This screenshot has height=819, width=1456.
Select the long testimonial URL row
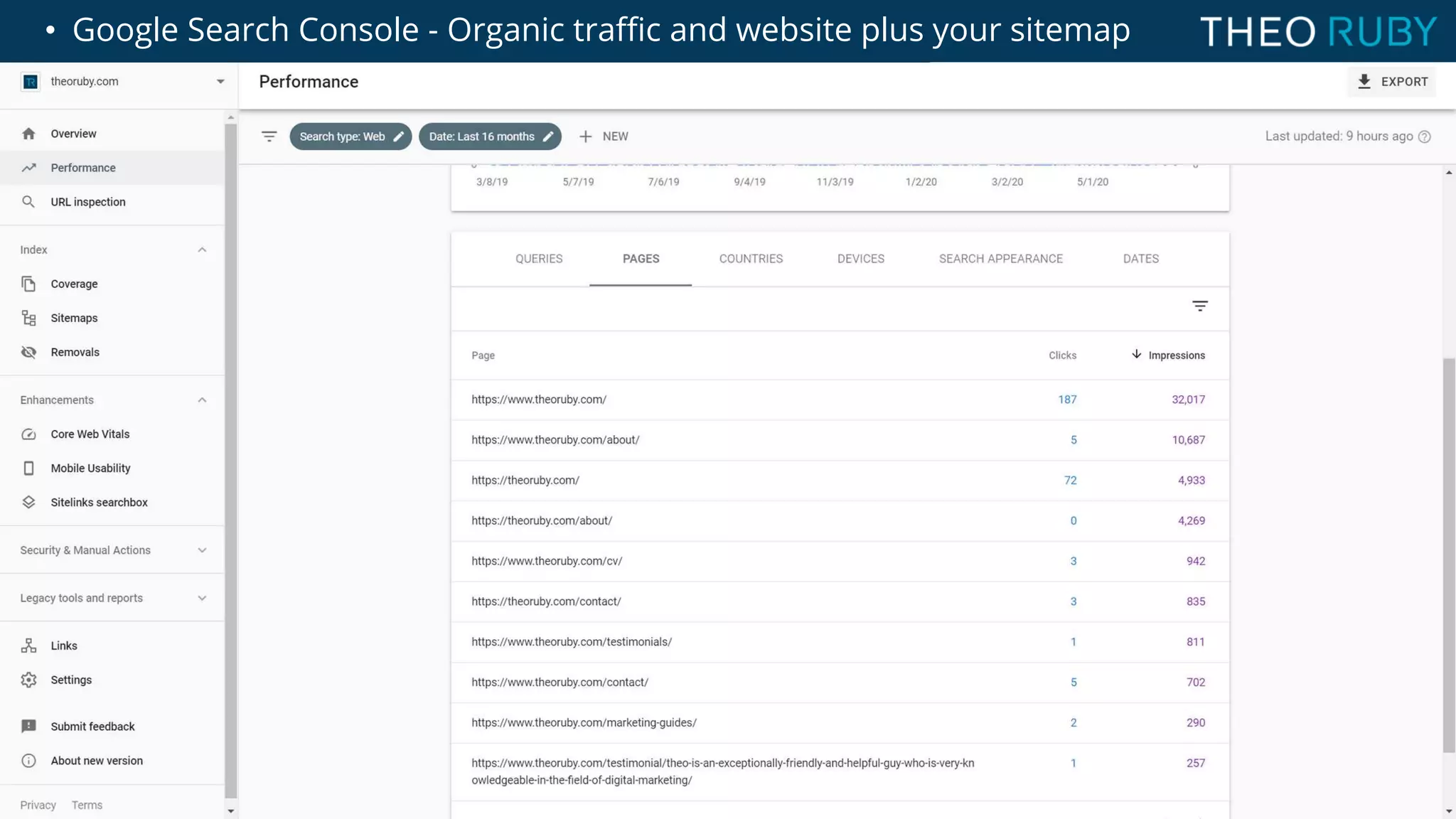click(840, 772)
